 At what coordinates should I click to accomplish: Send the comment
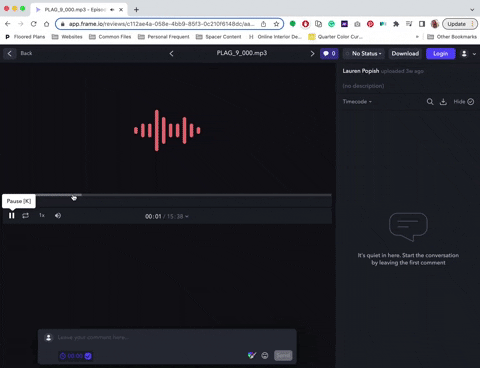pos(283,355)
